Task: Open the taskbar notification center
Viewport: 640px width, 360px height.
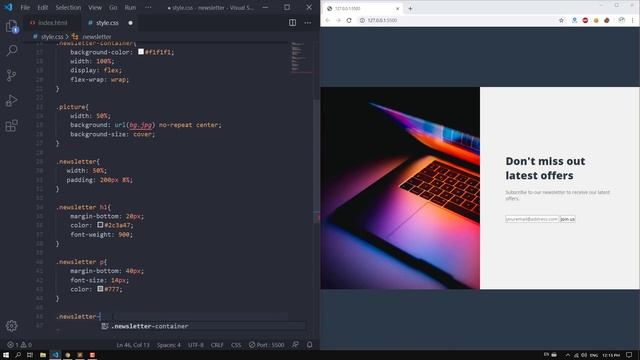Action: (x=629, y=355)
